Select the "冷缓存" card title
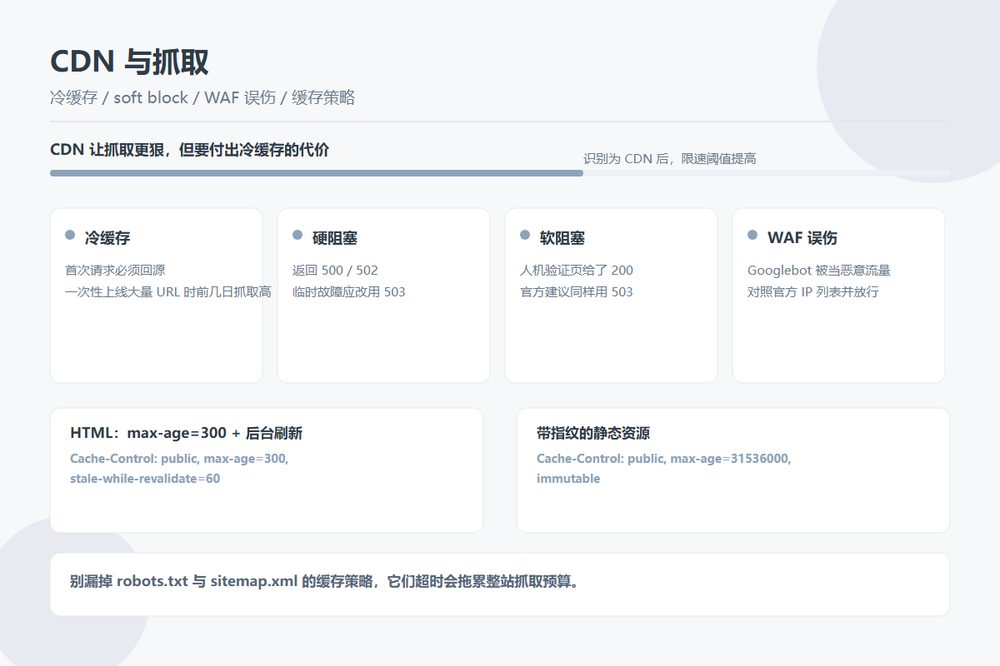Screen dimensions: 1000x666 [107, 238]
